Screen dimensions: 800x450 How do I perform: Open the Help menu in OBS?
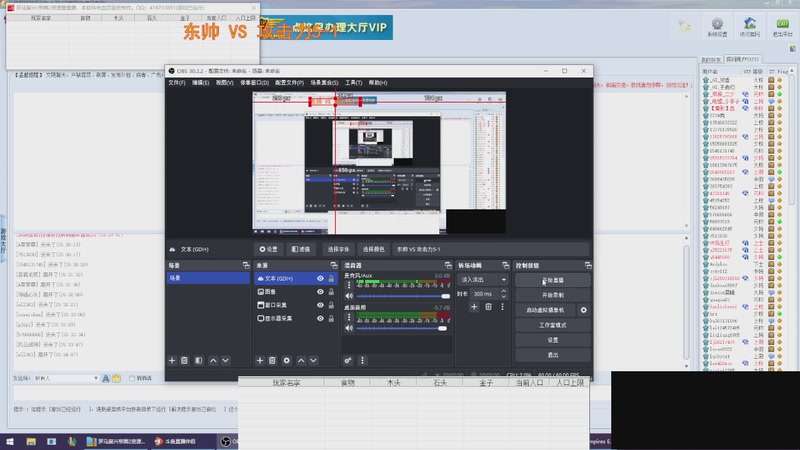(378, 83)
